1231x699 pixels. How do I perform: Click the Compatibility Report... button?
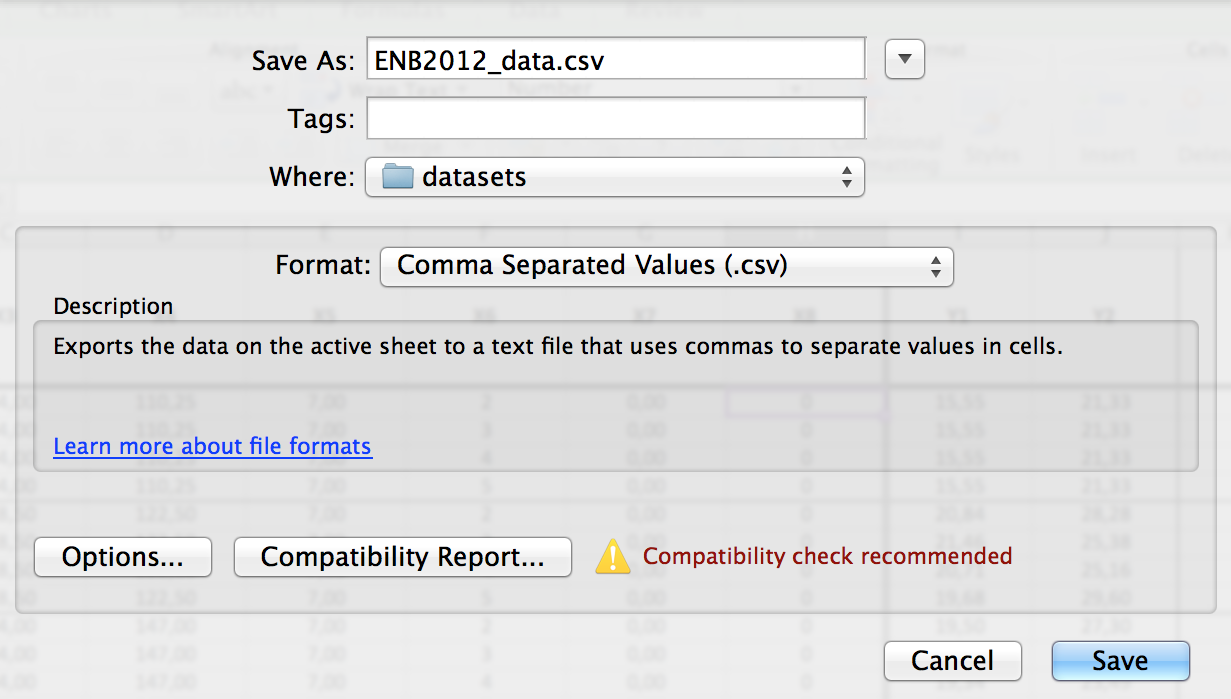click(x=402, y=557)
